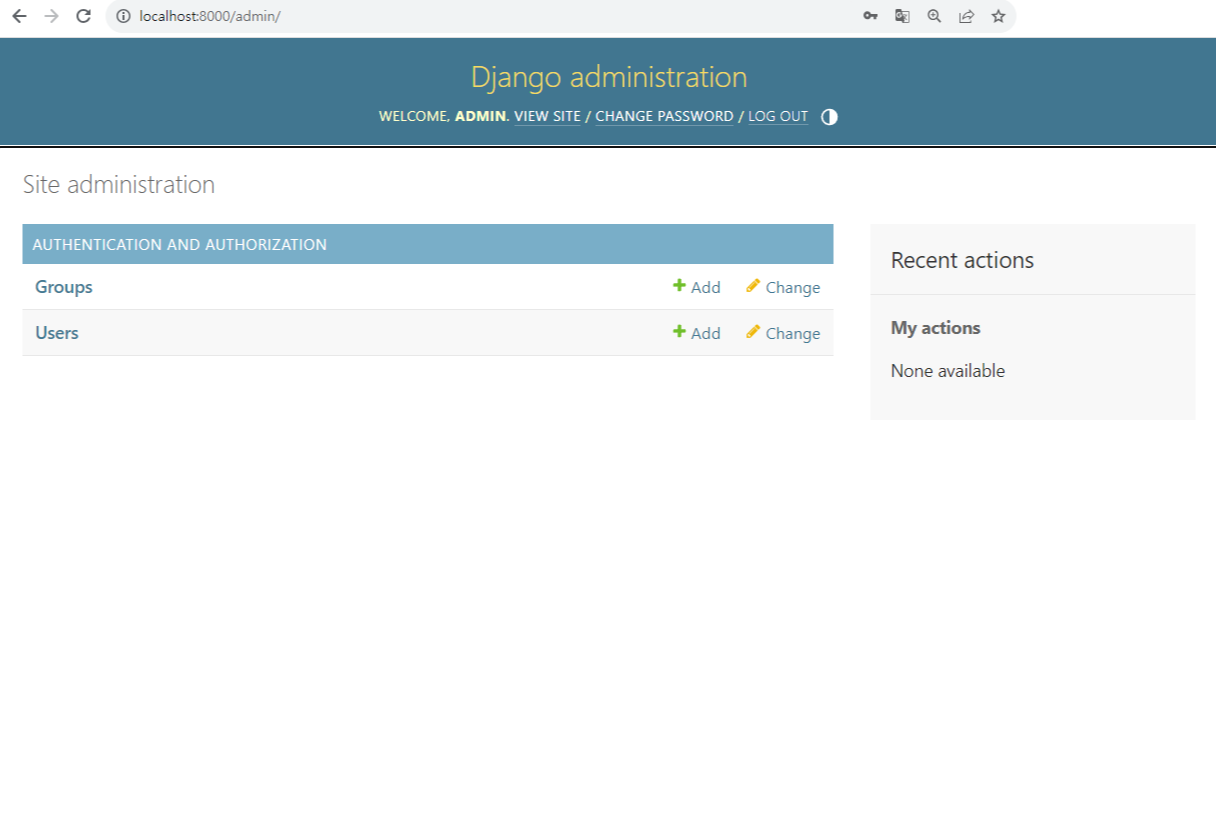Click the pencil icon for Users
Image resolution: width=1216 pixels, height=824 pixels.
point(753,332)
